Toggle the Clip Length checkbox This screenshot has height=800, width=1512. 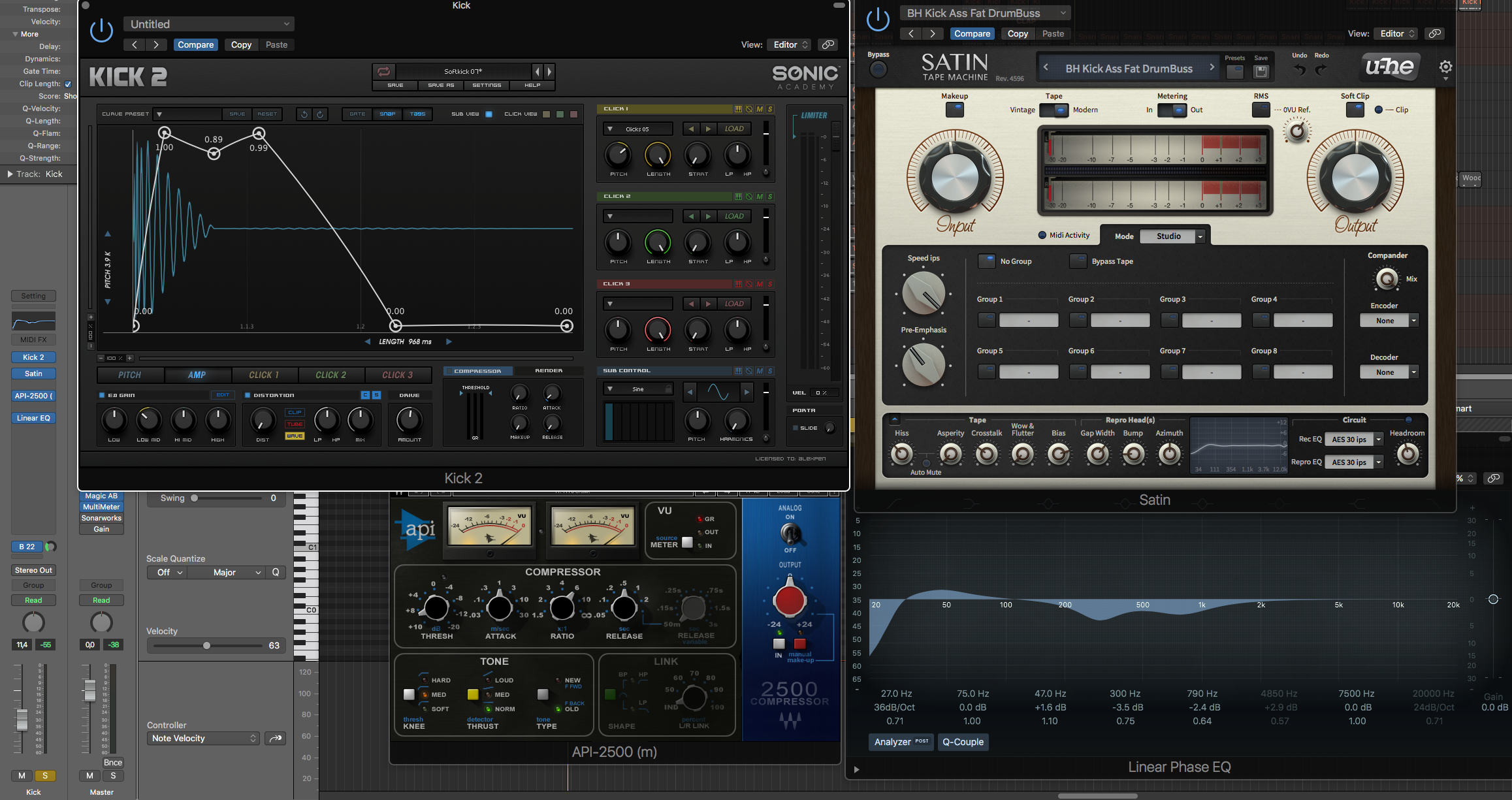(x=68, y=84)
